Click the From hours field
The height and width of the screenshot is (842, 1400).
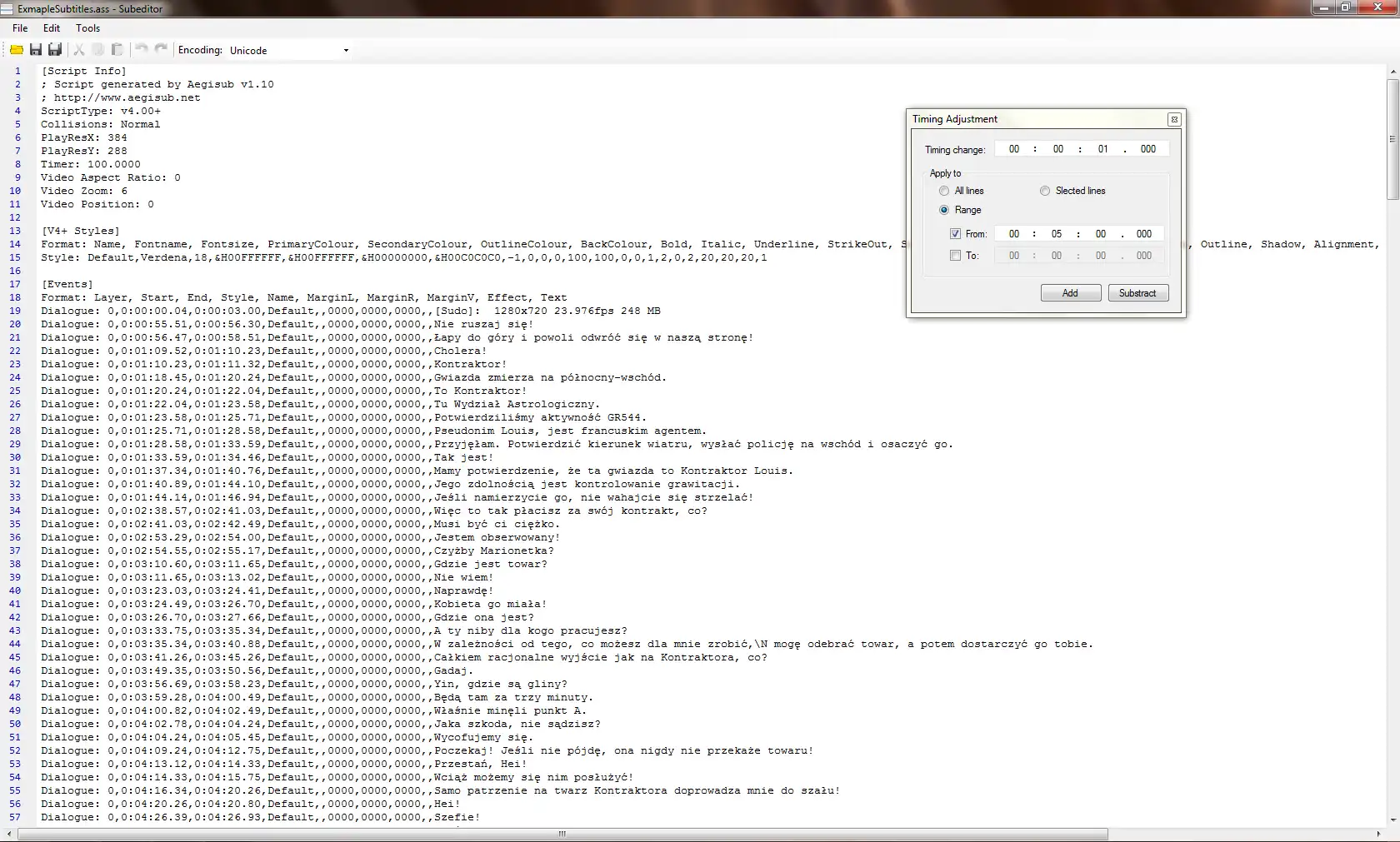pyautogui.click(x=1014, y=234)
